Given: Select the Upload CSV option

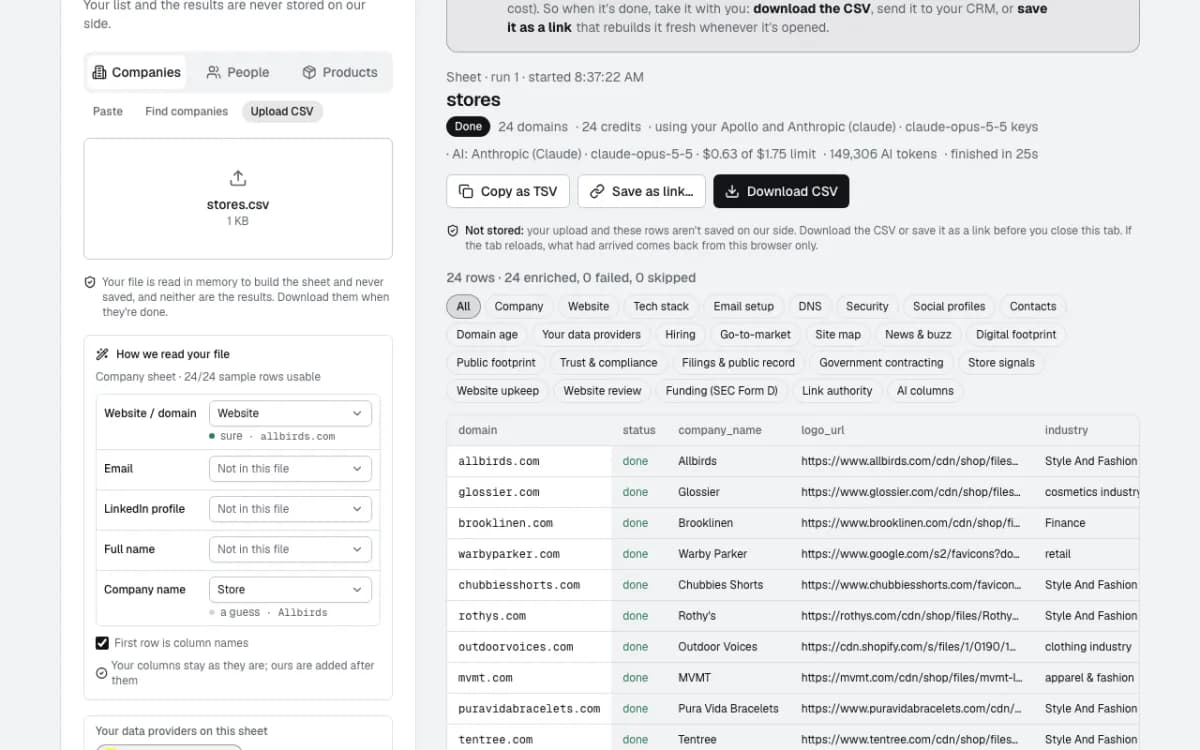Looking at the screenshot, I should (282, 111).
